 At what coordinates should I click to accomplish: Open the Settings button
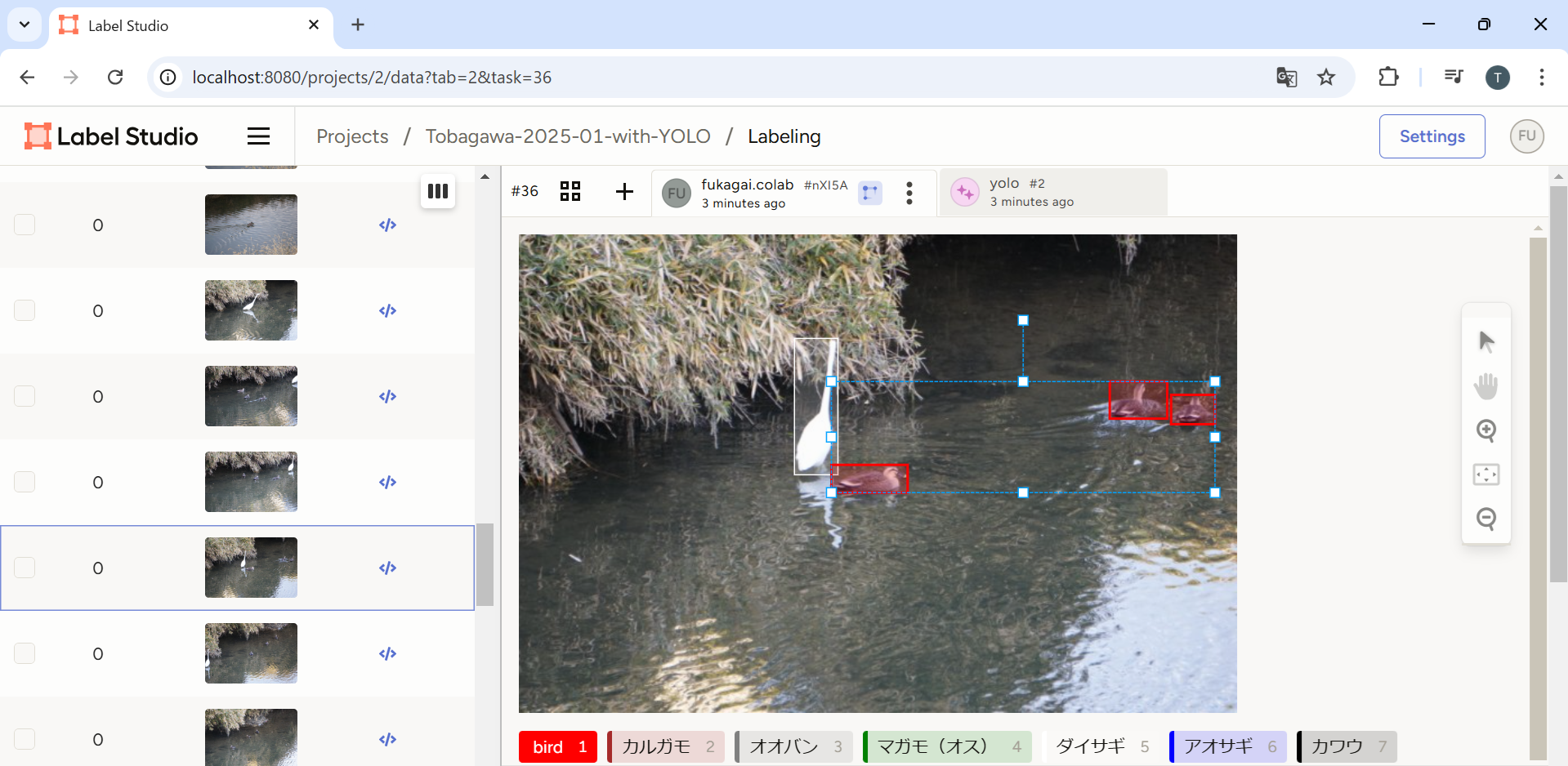(x=1432, y=136)
